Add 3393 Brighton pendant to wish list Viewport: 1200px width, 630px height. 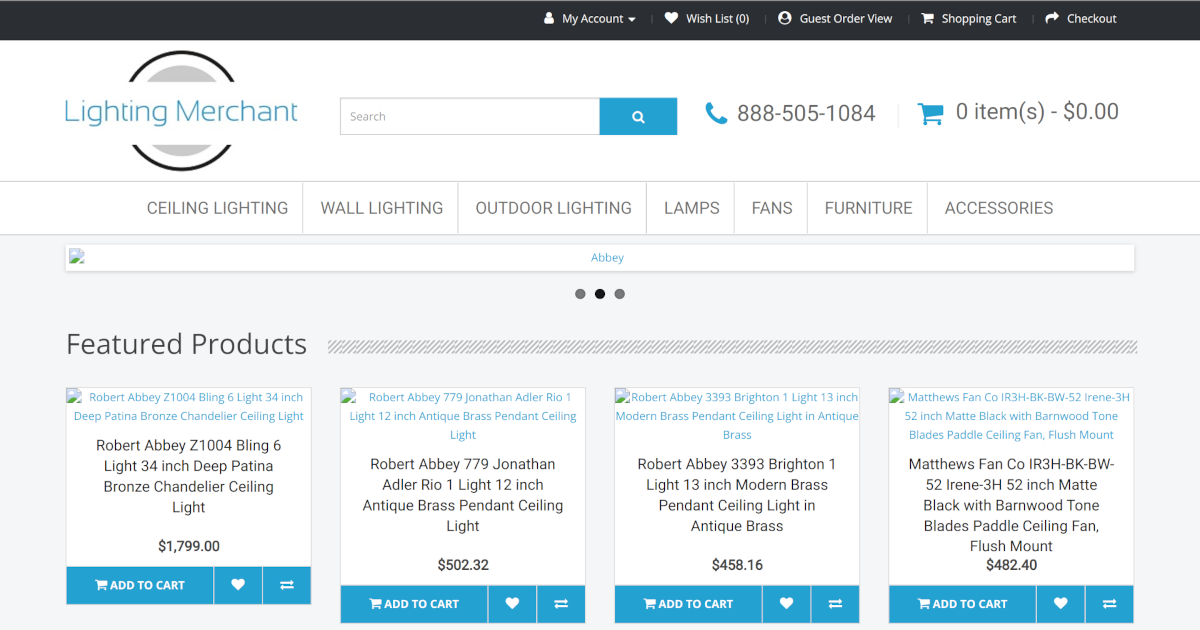point(786,604)
